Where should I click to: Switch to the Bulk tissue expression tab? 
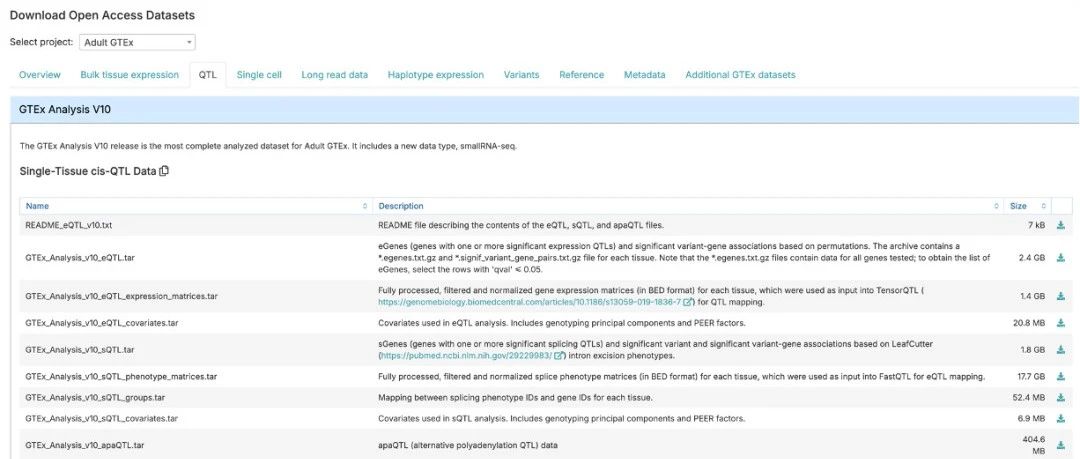point(129,74)
